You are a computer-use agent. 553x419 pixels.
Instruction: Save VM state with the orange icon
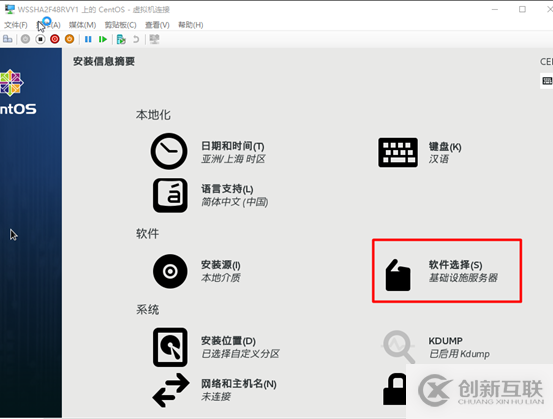(x=69, y=39)
